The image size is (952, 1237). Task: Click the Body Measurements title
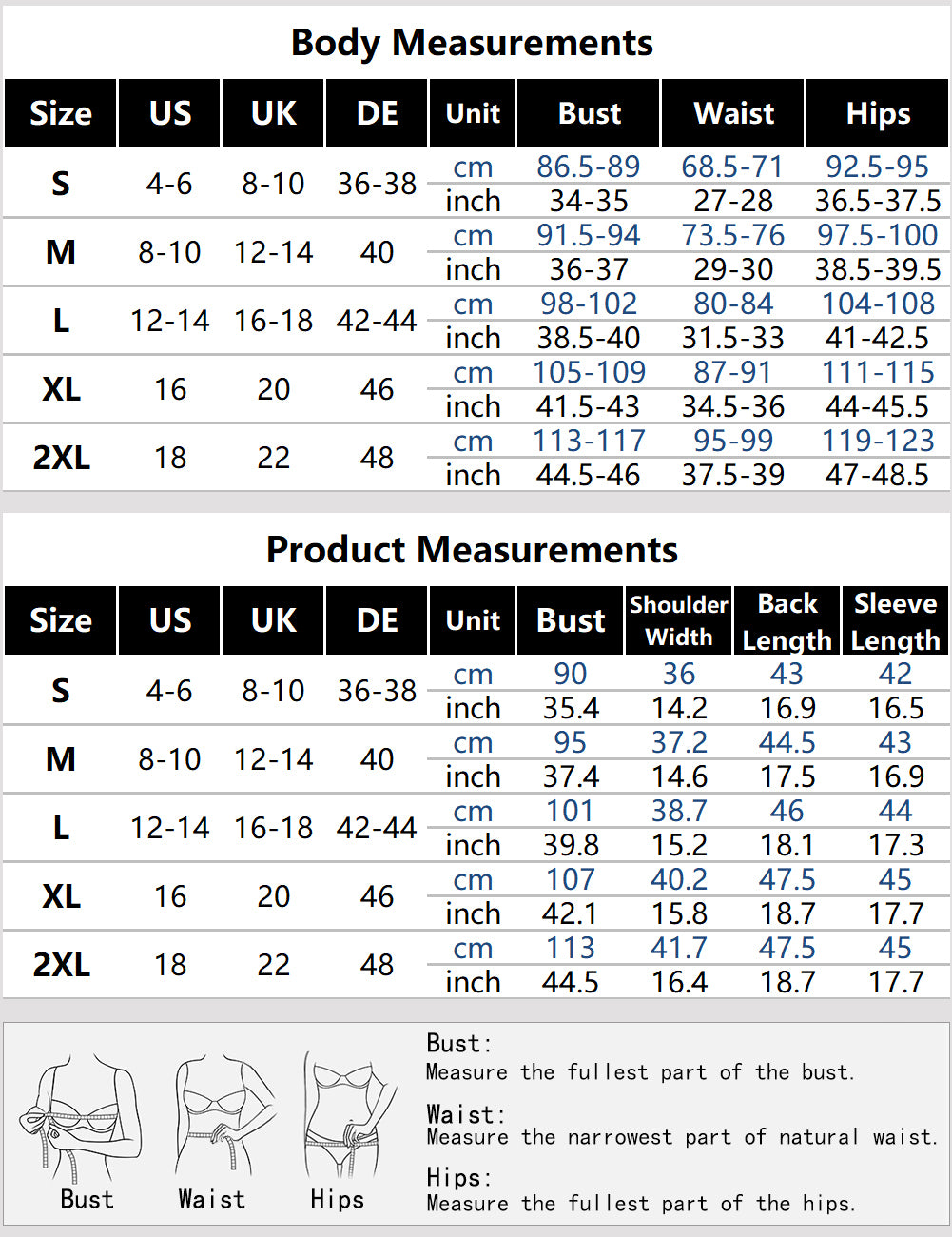pyautogui.click(x=472, y=43)
